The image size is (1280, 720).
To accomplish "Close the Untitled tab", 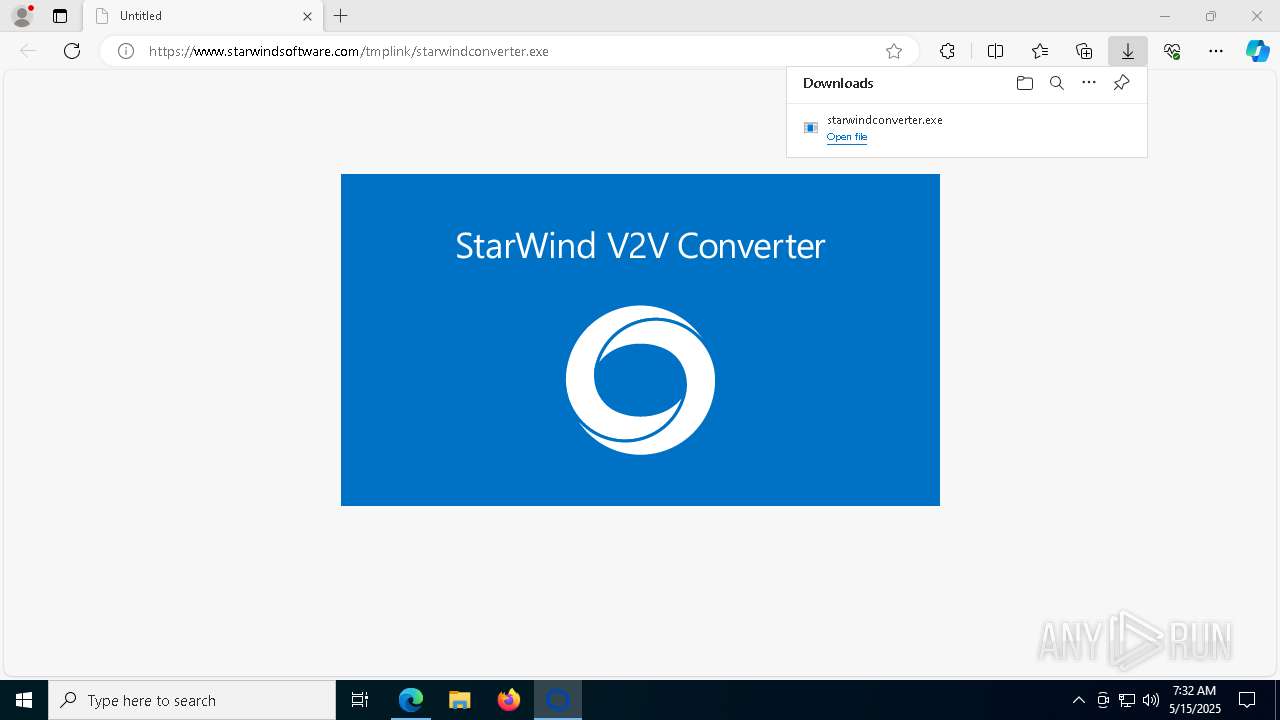I will (307, 16).
